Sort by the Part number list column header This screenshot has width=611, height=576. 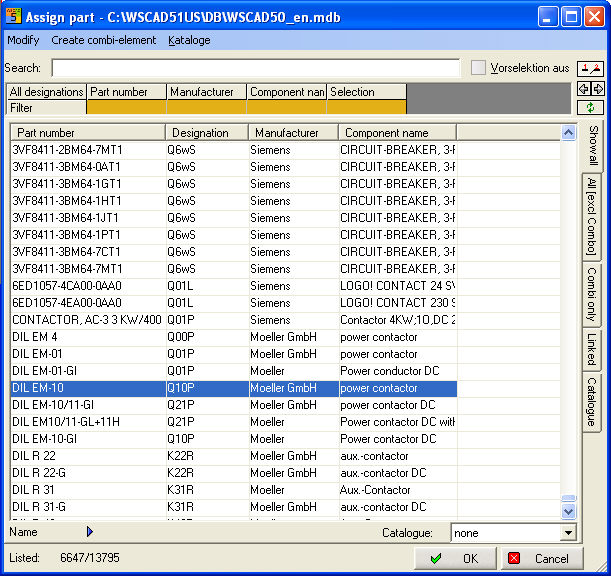click(88, 133)
